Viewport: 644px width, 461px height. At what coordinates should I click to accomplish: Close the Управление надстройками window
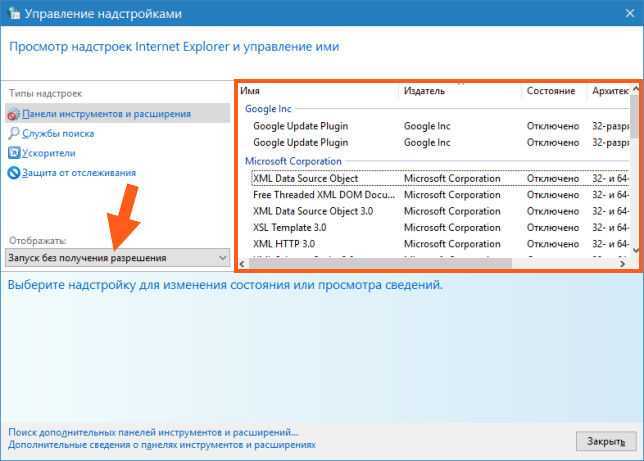click(630, 14)
